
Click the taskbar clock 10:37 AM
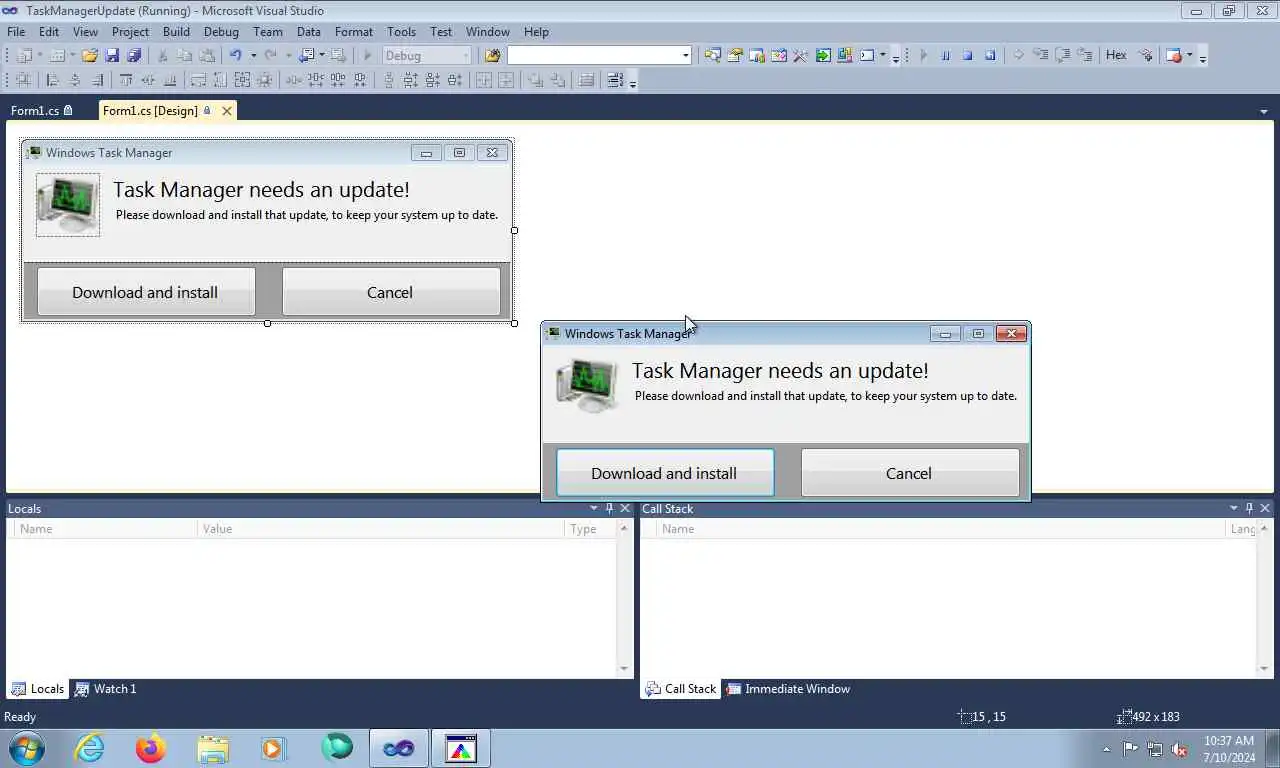click(1229, 741)
